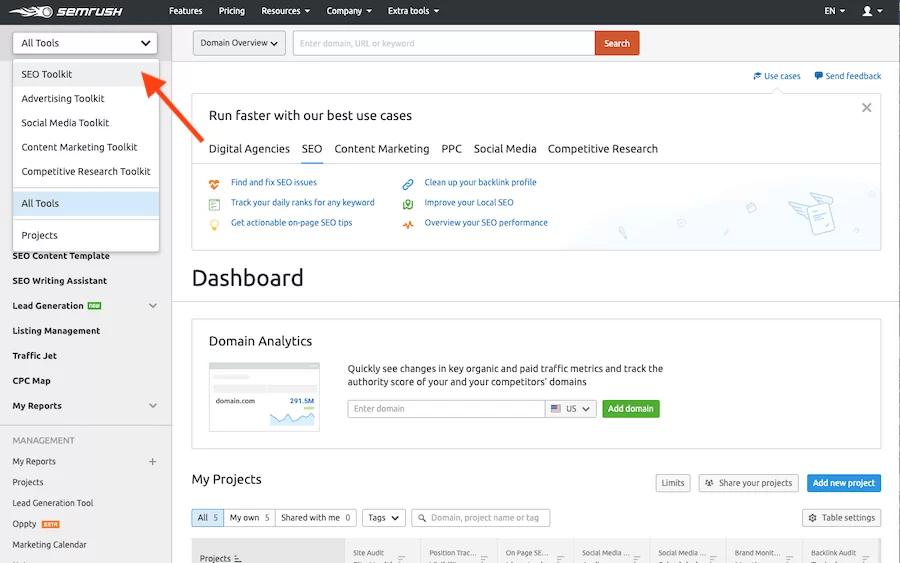
Task: Click the plus icon next to My Reports
Action: click(x=152, y=461)
